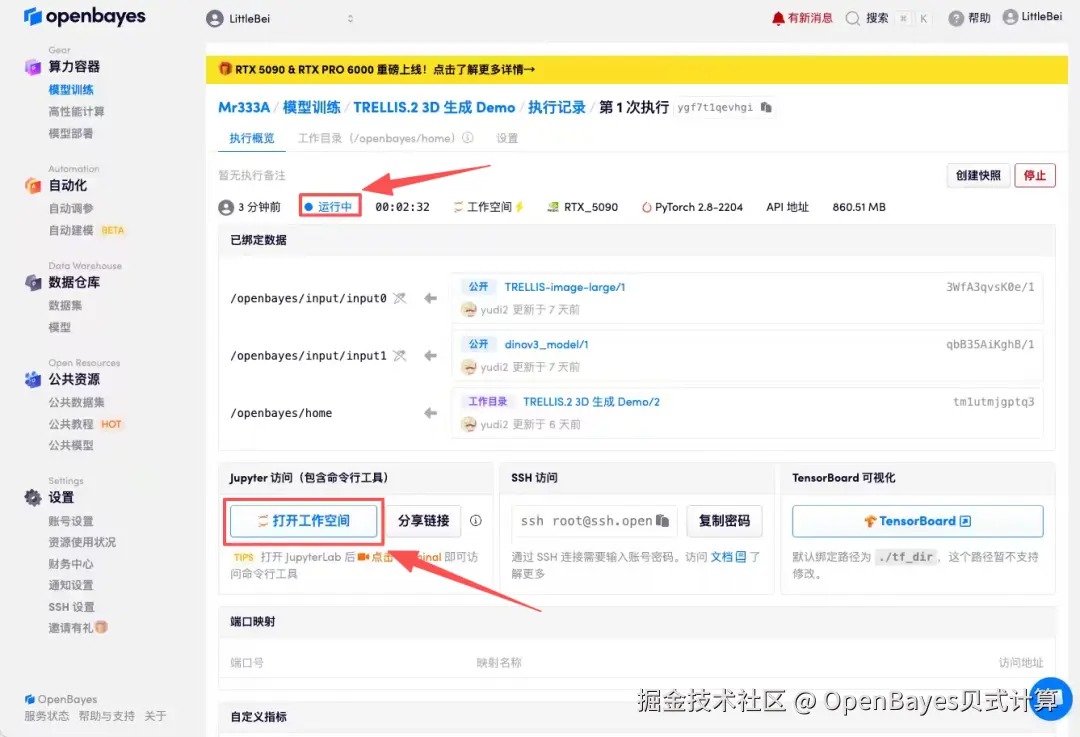Copy the execution ID ygf7t1qevhgi

[x=766, y=107]
